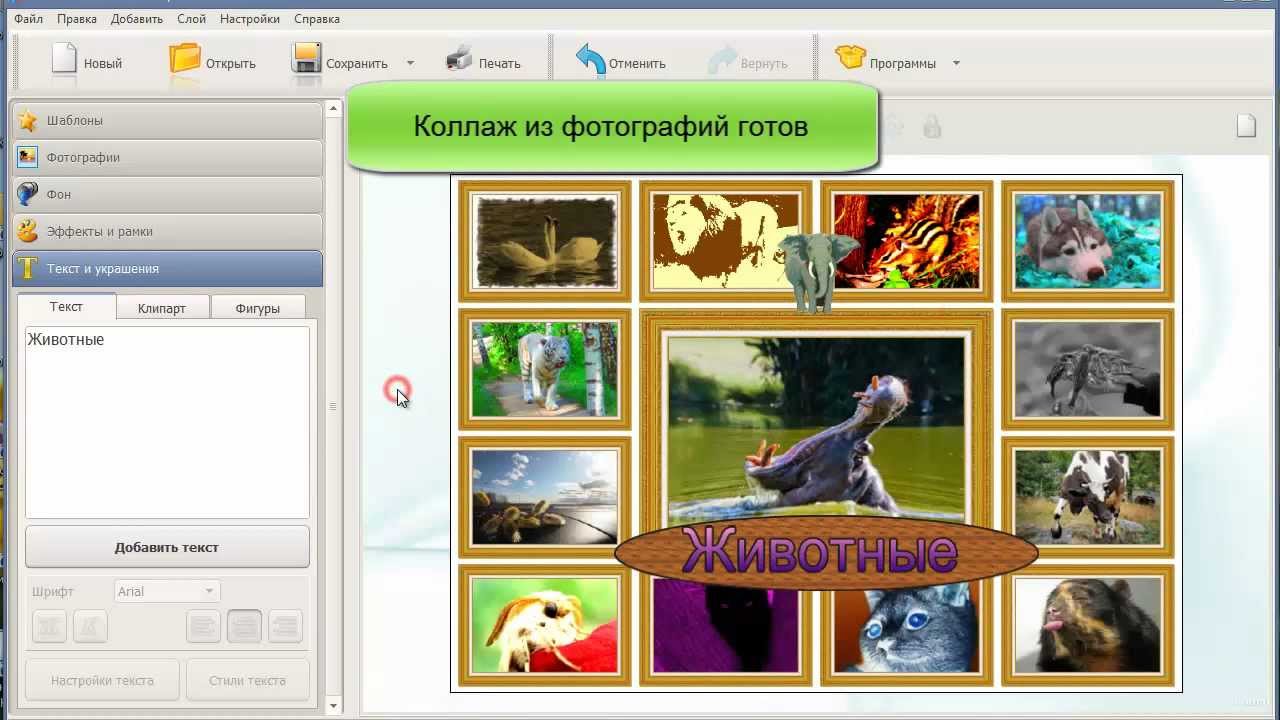Click the Добавить текст button

167,547
